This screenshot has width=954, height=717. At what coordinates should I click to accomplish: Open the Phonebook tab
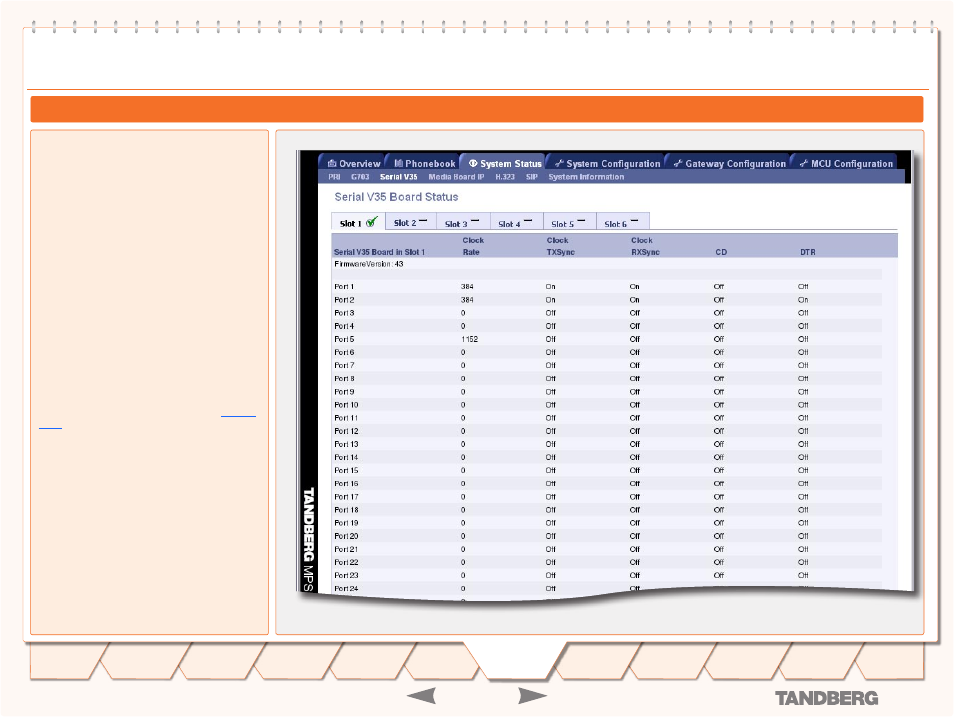tap(423, 163)
